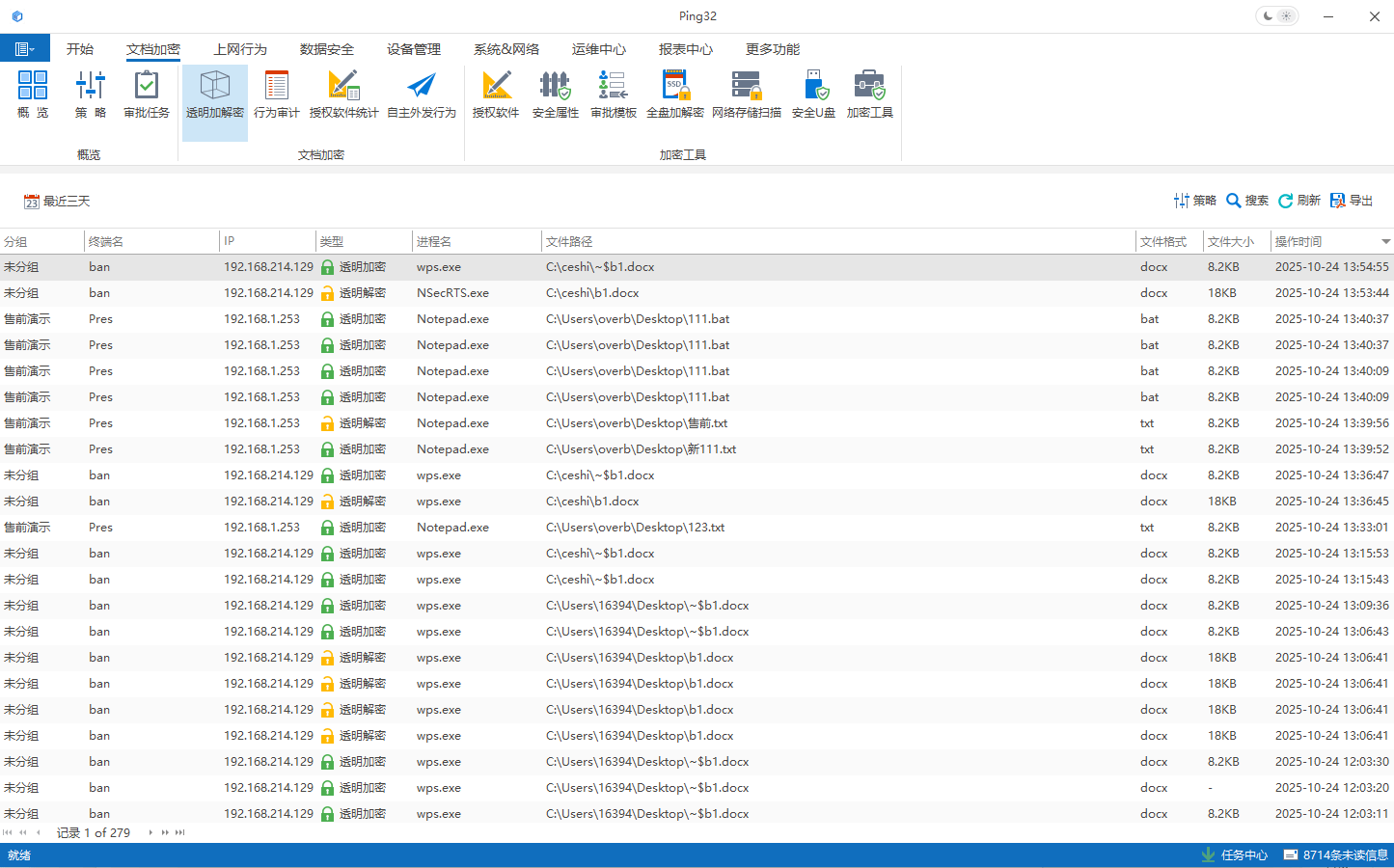
Task: Toggle sort arrow on 操作时间 column
Action: coord(1385,242)
